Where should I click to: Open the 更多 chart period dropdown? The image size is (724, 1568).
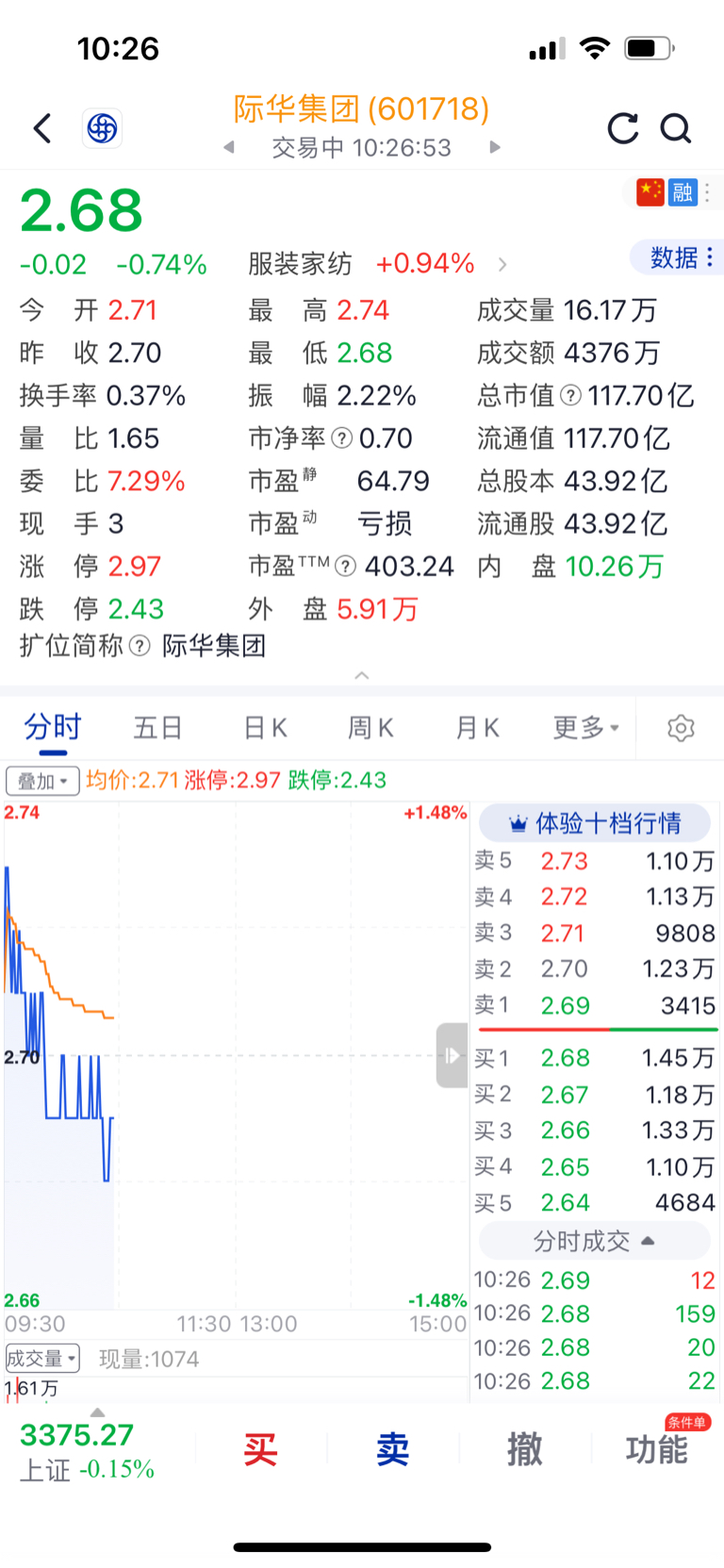(x=586, y=728)
